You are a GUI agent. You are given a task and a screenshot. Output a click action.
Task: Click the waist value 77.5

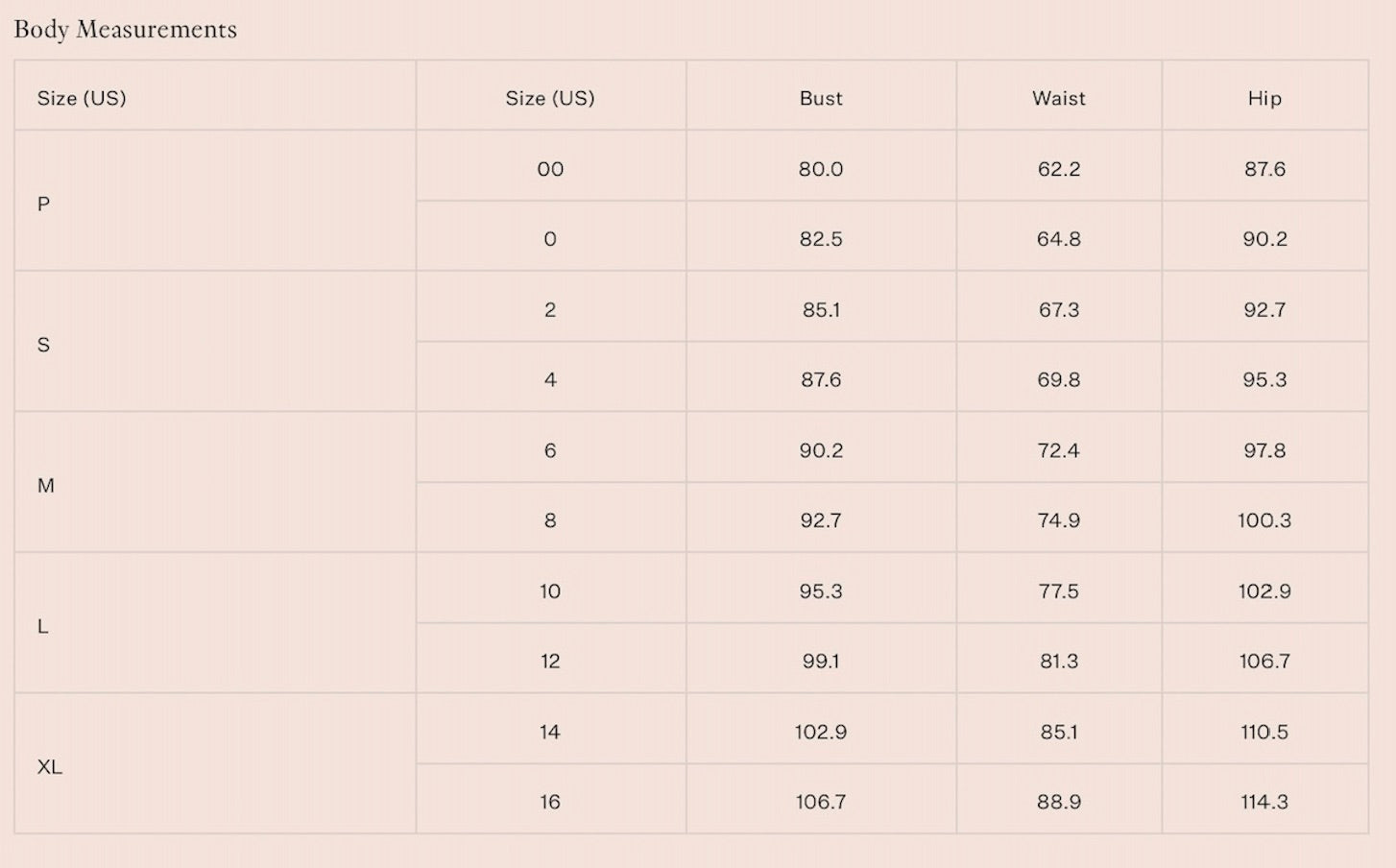tap(1059, 591)
